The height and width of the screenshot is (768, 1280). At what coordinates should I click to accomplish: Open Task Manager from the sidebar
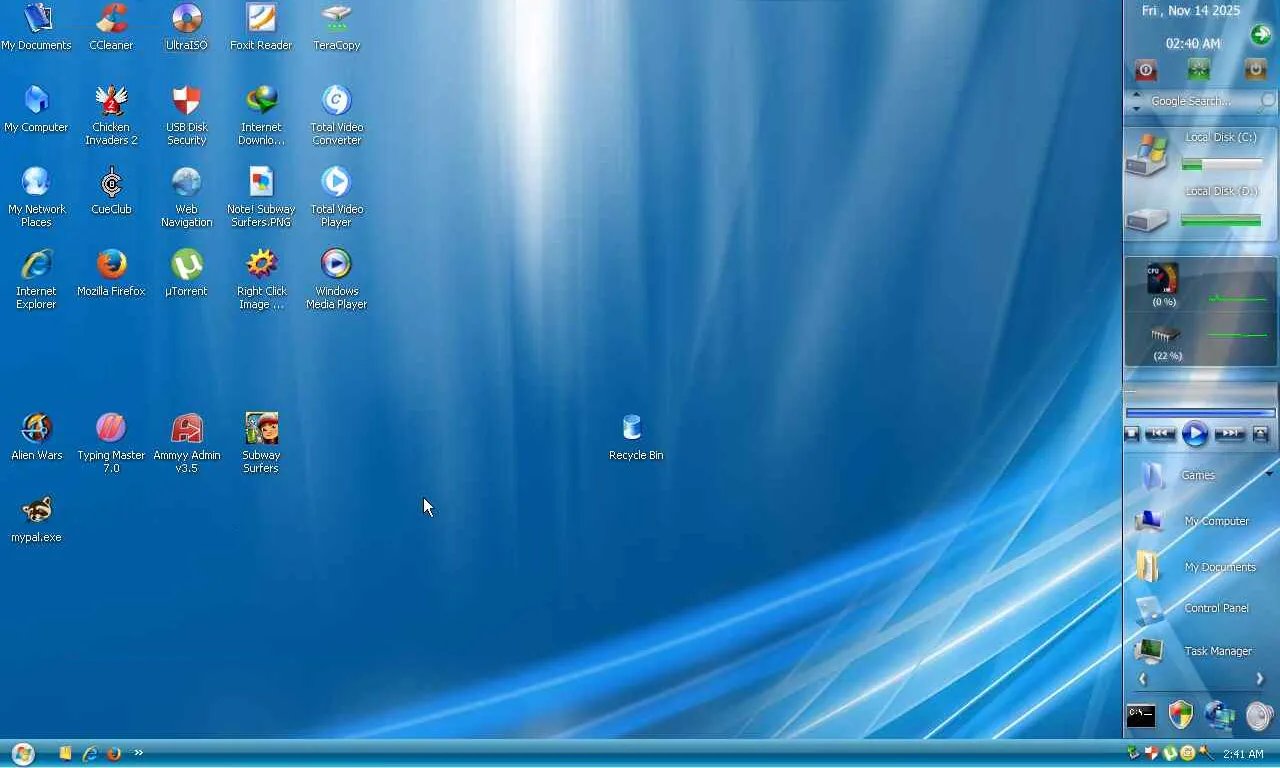point(1193,651)
